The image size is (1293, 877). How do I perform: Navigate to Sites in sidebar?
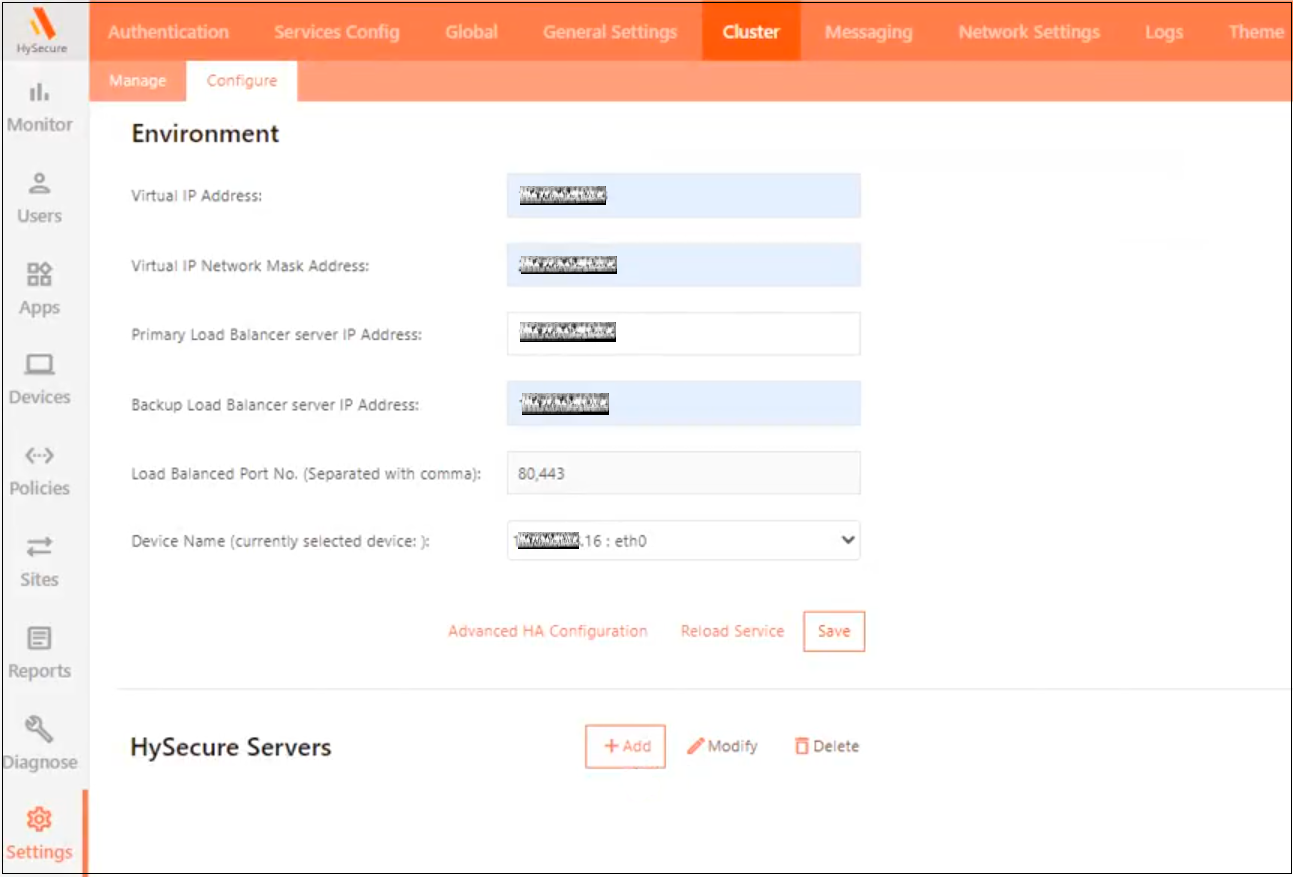tap(40, 562)
